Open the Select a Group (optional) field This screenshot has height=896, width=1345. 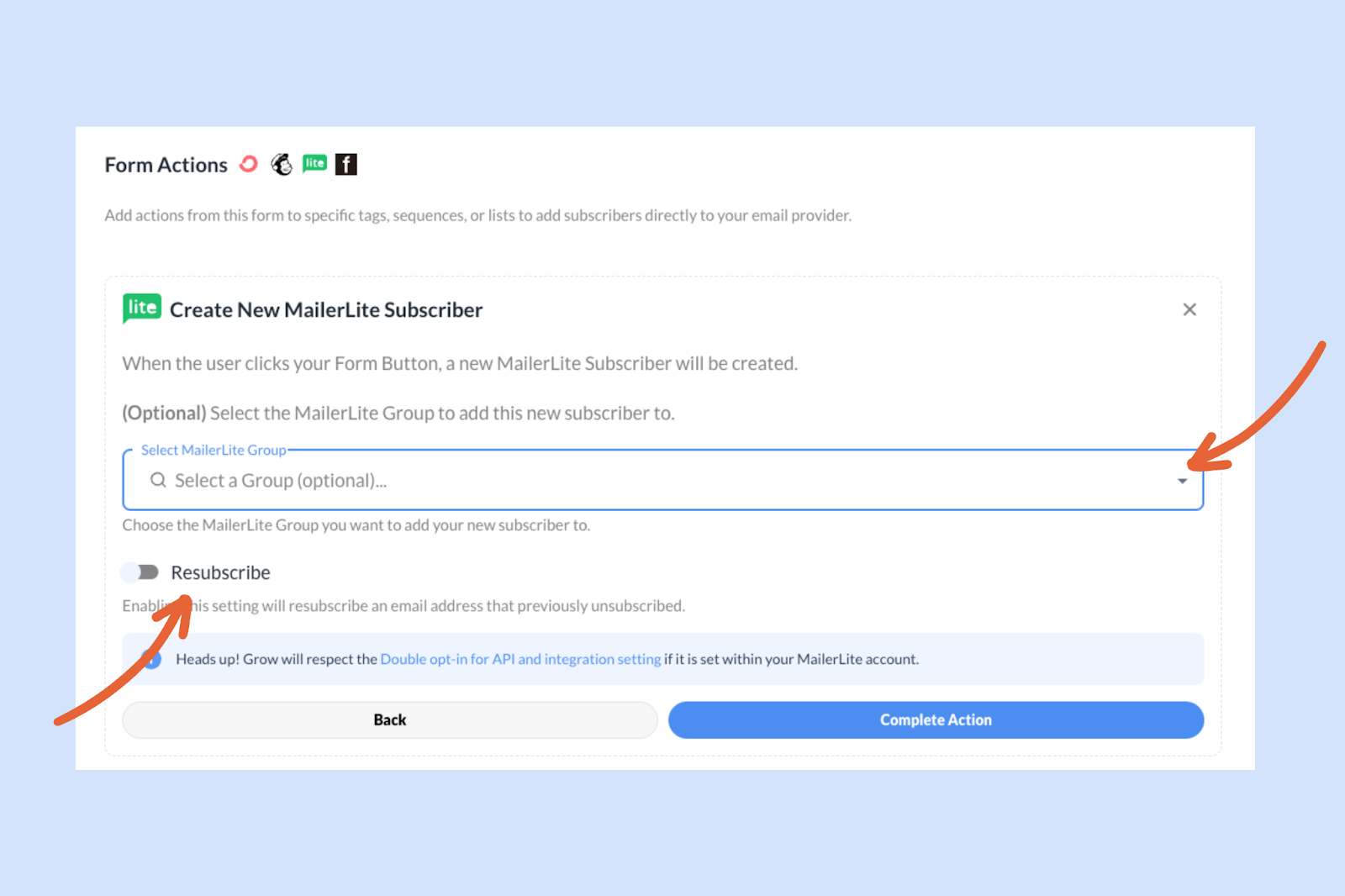click(662, 480)
